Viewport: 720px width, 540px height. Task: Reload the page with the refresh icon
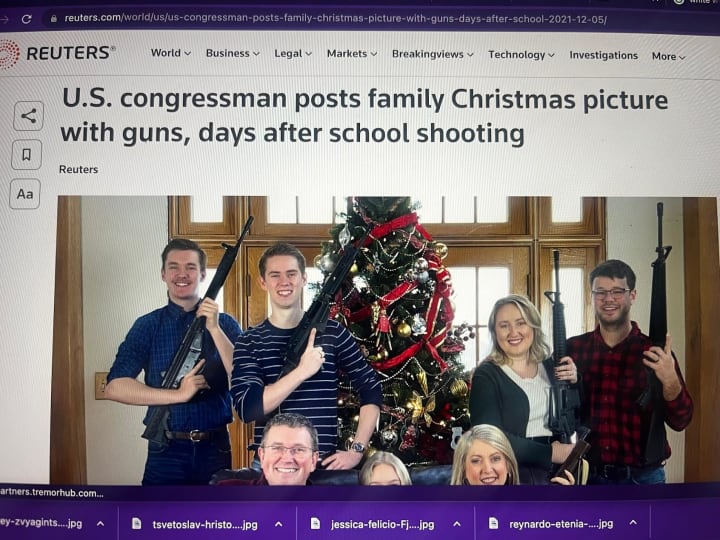27,19
